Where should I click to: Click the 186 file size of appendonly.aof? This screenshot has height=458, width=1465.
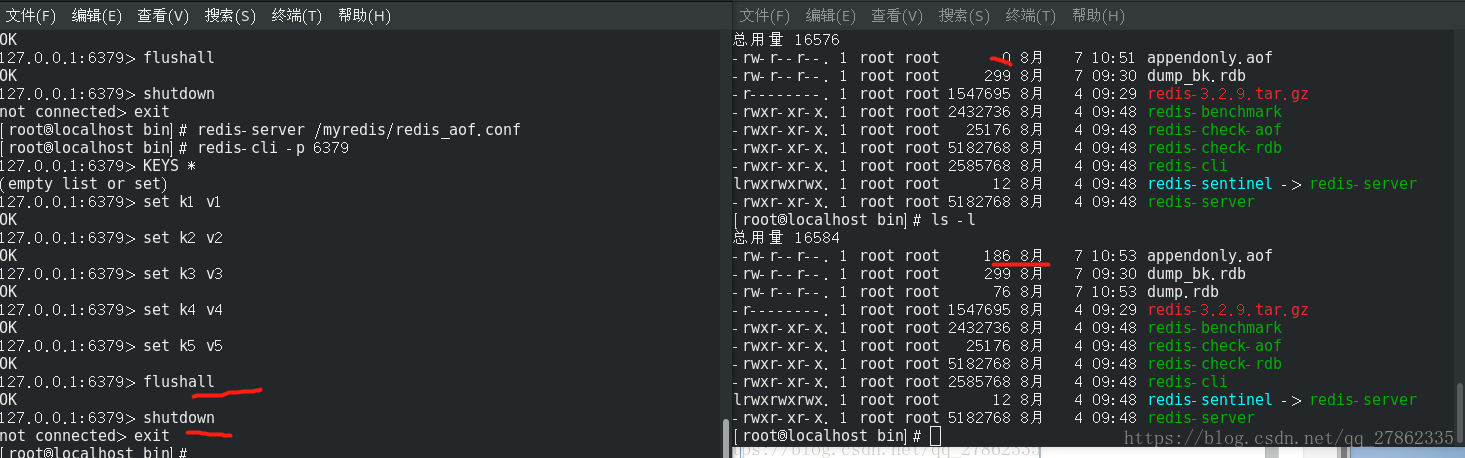(x=998, y=256)
